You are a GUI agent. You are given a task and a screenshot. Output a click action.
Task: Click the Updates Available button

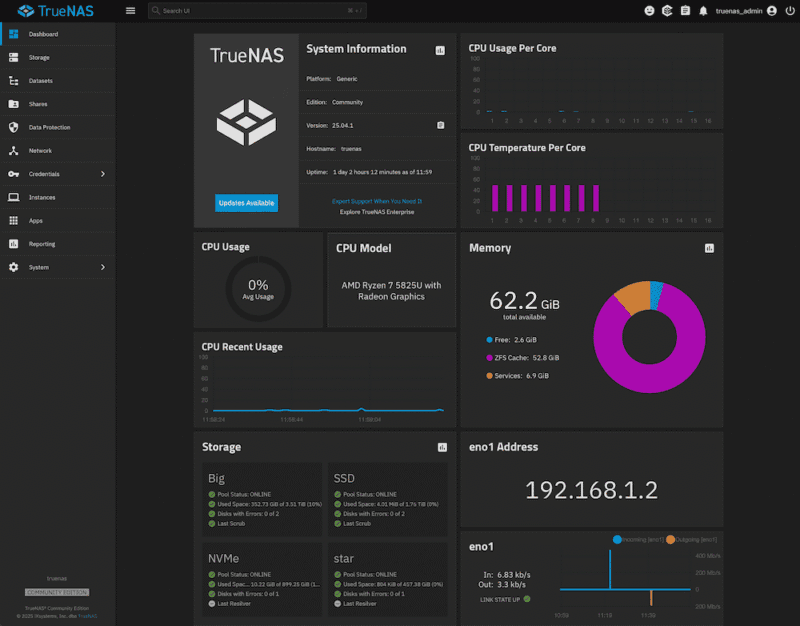(246, 203)
